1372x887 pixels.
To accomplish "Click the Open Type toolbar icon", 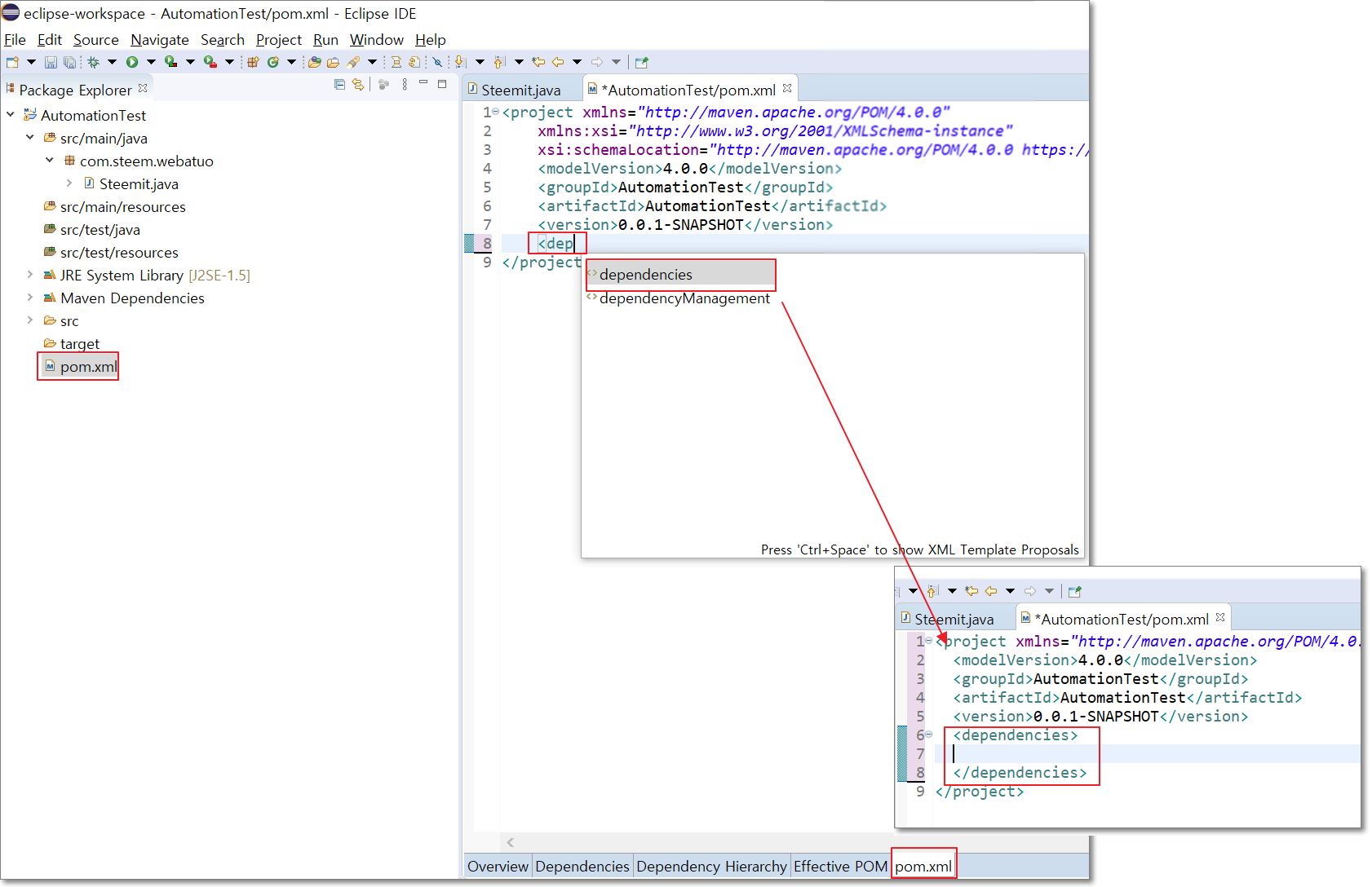I will click(x=314, y=62).
